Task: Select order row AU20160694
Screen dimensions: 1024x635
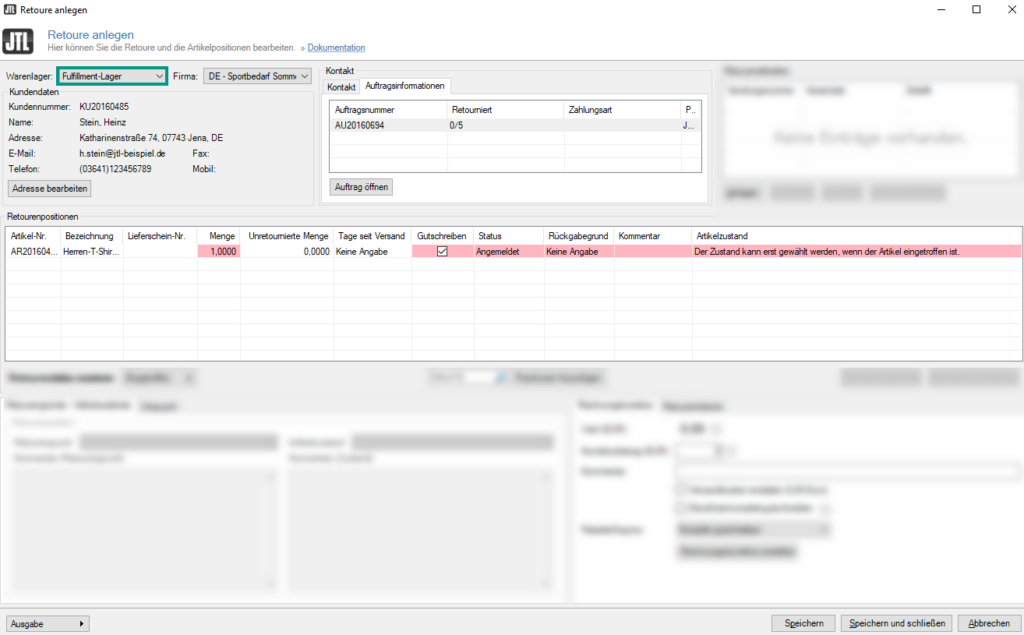Action: tap(386, 126)
